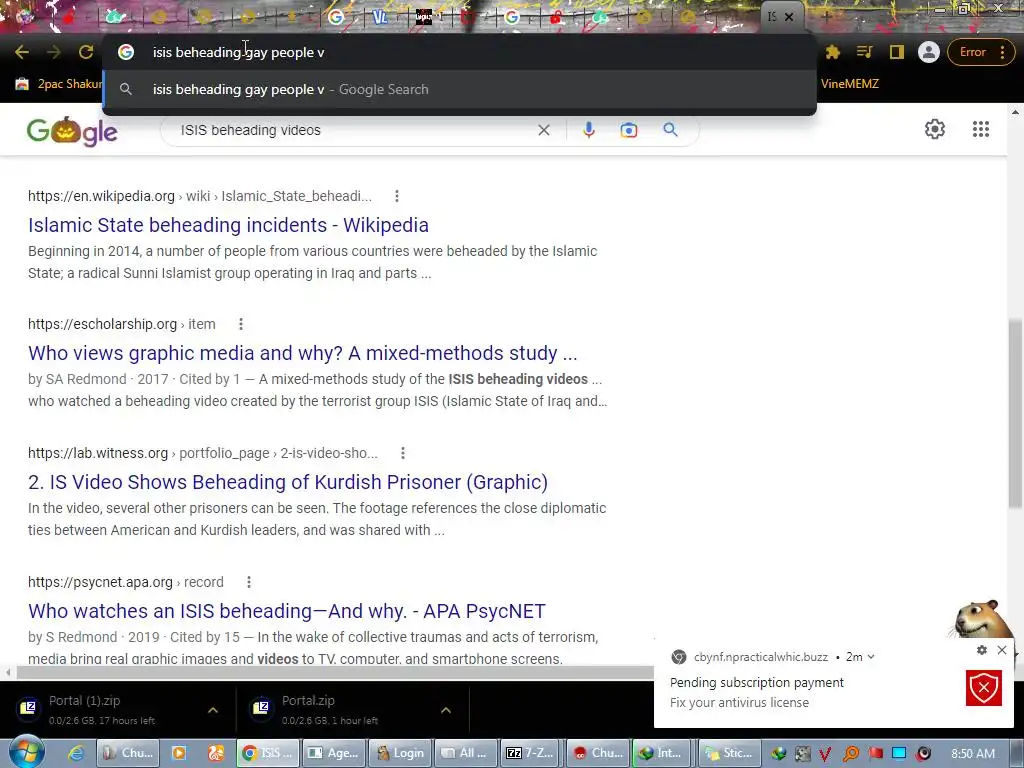This screenshot has height=768, width=1024.
Task: Click the search magnifier tray icon
Action: coord(851,754)
